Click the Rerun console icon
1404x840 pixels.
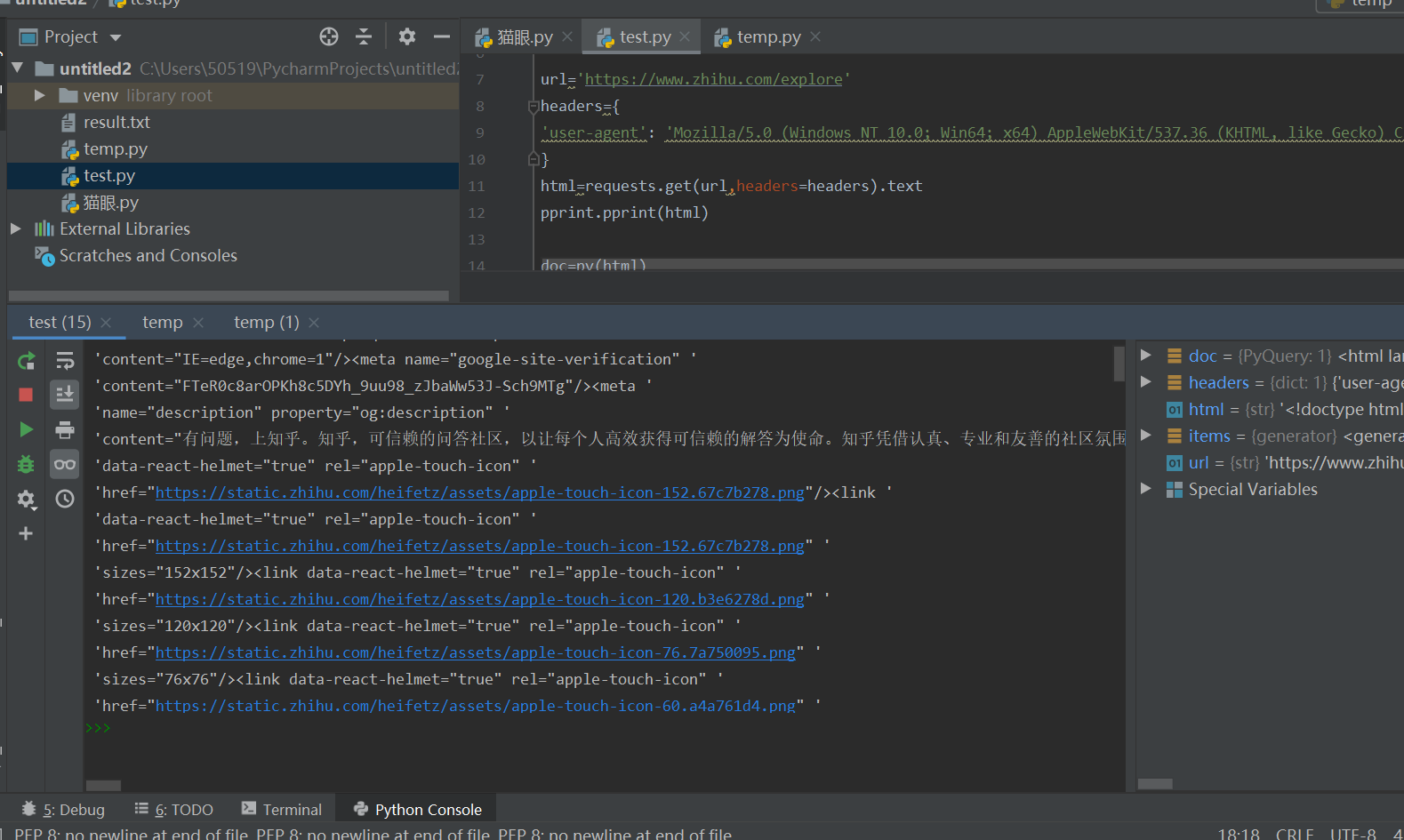coord(27,361)
